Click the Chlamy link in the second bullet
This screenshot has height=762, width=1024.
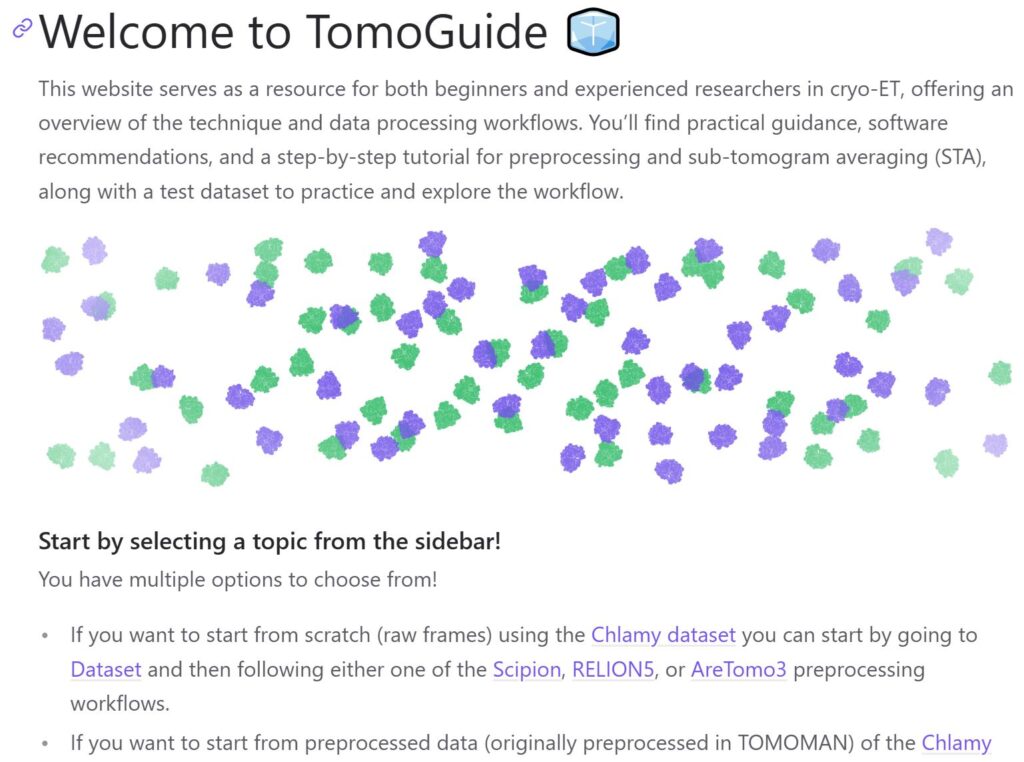tap(956, 743)
